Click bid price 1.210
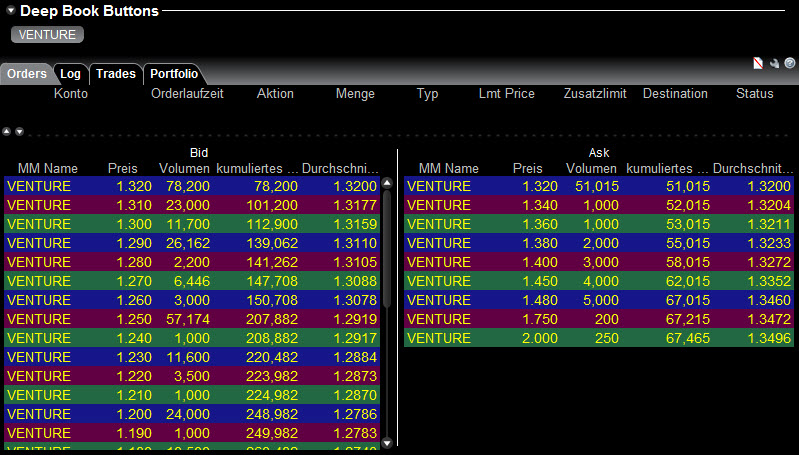The width and height of the screenshot is (799, 455). pyautogui.click(x=134, y=395)
